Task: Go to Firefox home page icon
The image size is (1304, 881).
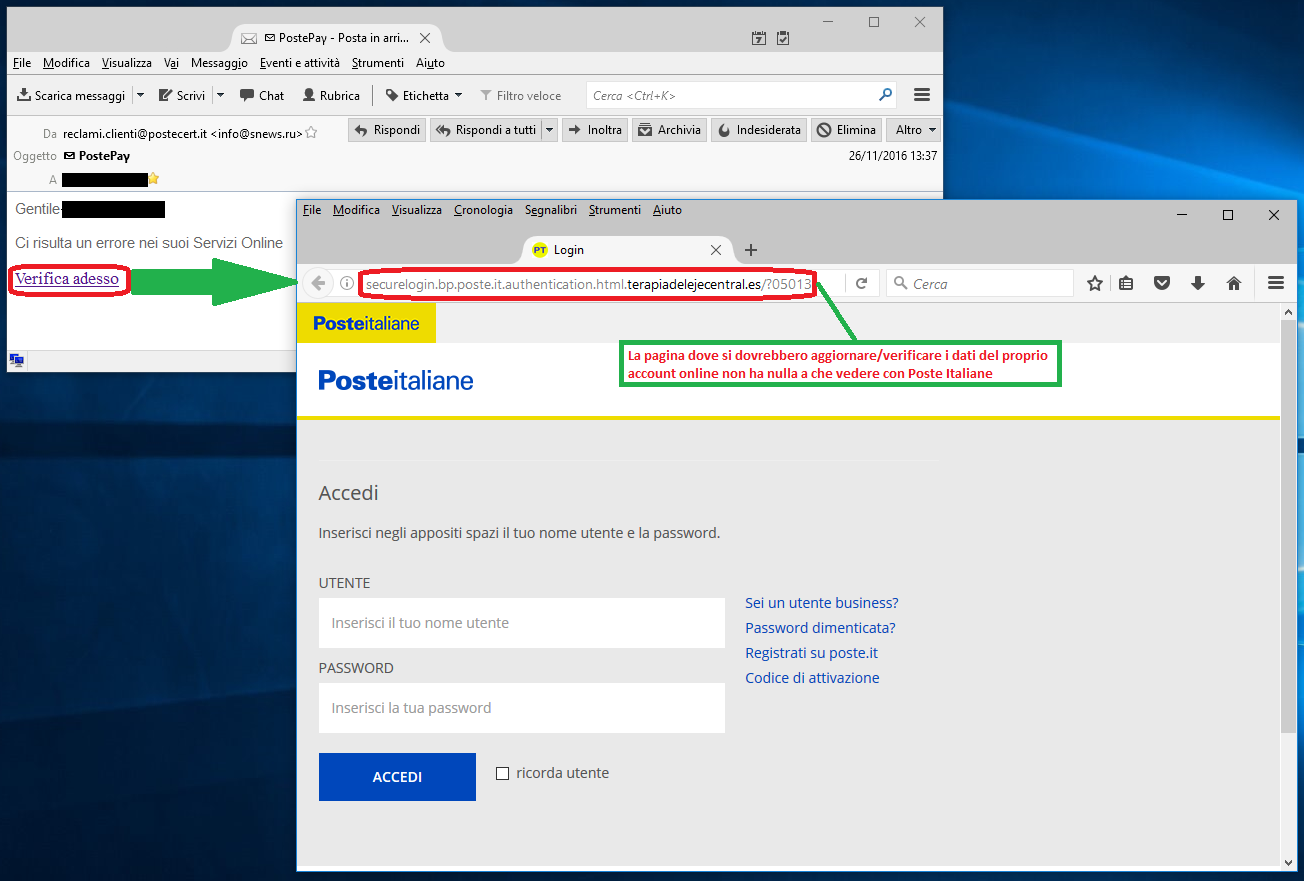Action: tap(1234, 284)
